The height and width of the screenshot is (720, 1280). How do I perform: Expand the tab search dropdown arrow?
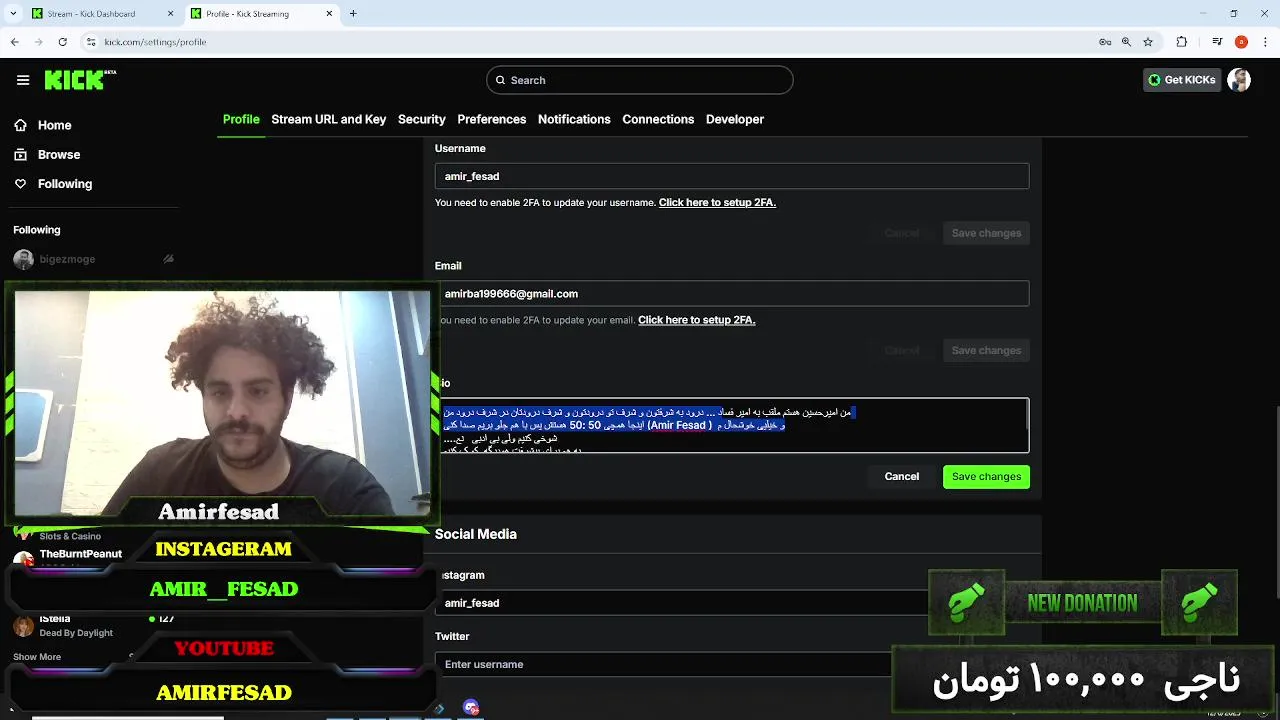pos(12,14)
